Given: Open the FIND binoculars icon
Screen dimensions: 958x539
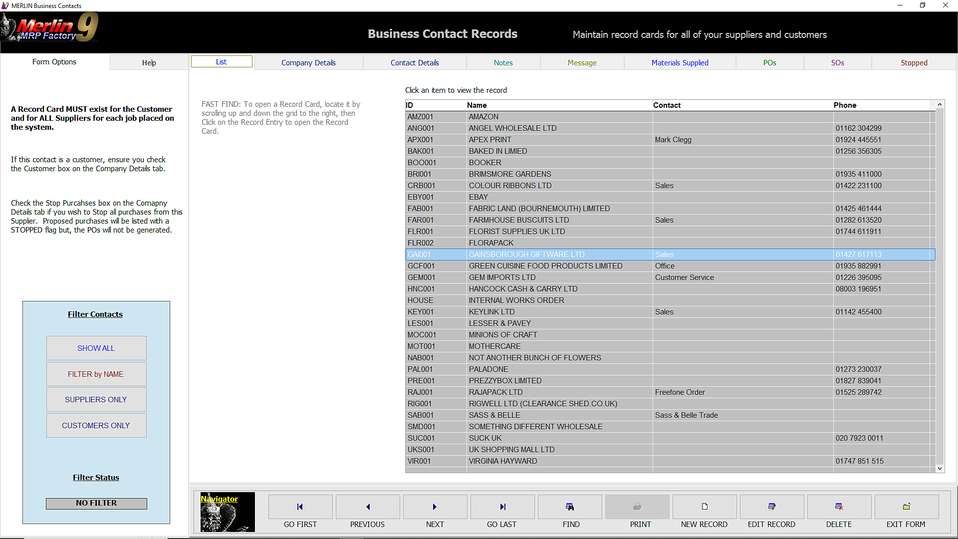Looking at the screenshot, I should (x=570, y=507).
